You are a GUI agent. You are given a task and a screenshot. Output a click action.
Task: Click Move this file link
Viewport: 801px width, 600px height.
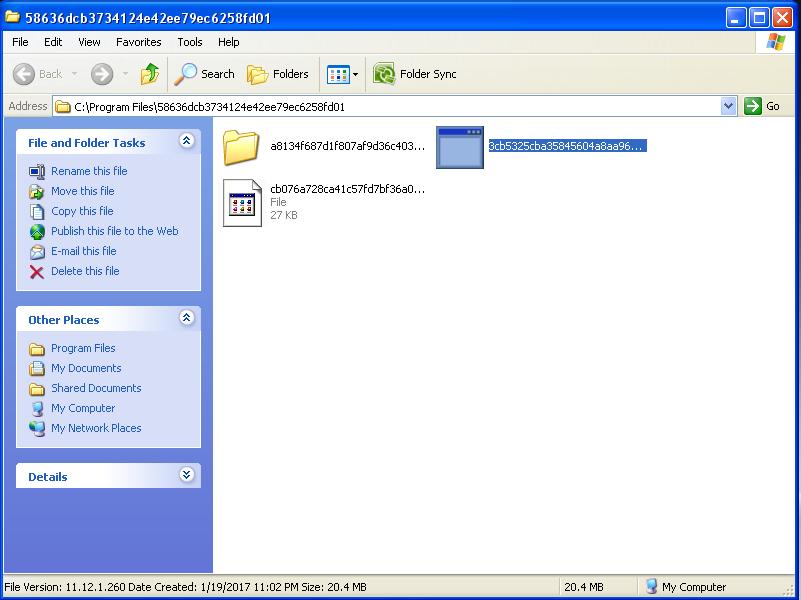83,191
